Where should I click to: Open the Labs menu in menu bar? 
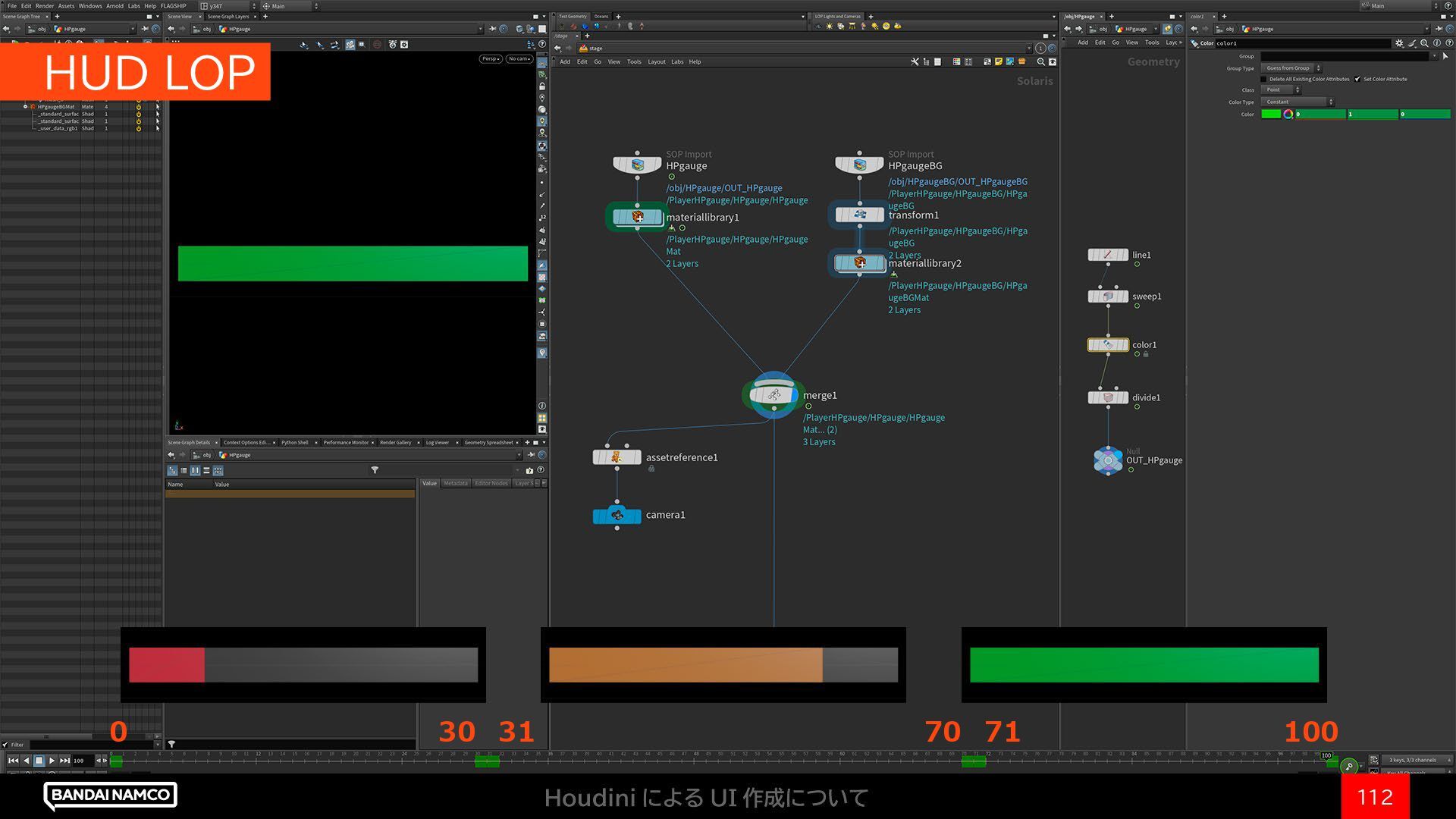pyautogui.click(x=133, y=6)
